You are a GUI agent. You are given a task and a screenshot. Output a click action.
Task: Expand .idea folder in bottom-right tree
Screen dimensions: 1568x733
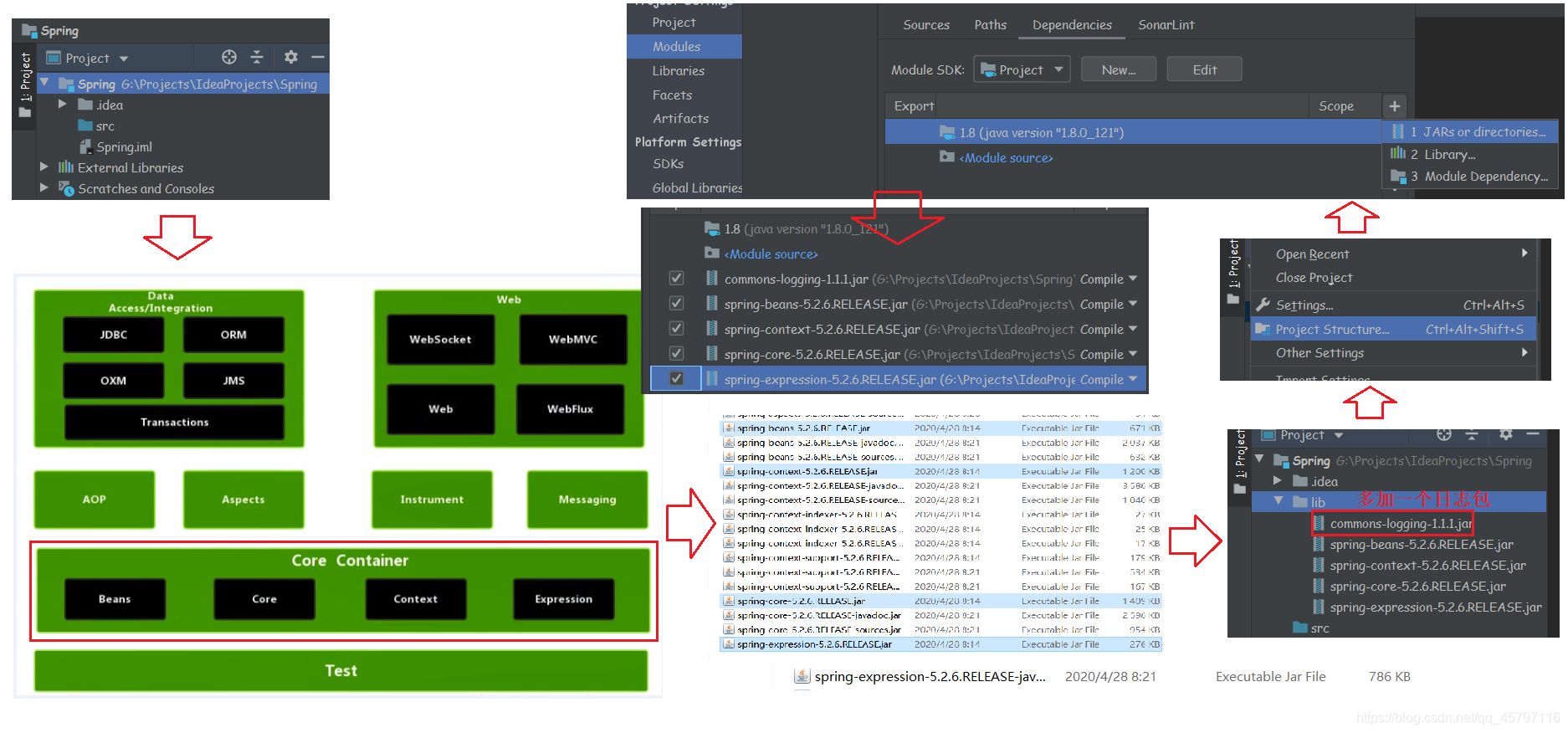[1278, 480]
